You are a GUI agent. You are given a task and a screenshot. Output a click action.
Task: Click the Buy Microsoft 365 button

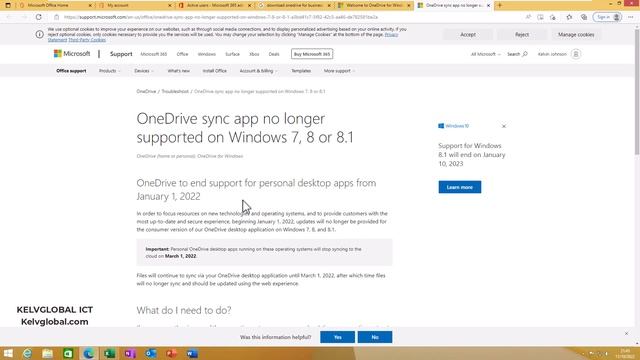(312, 54)
